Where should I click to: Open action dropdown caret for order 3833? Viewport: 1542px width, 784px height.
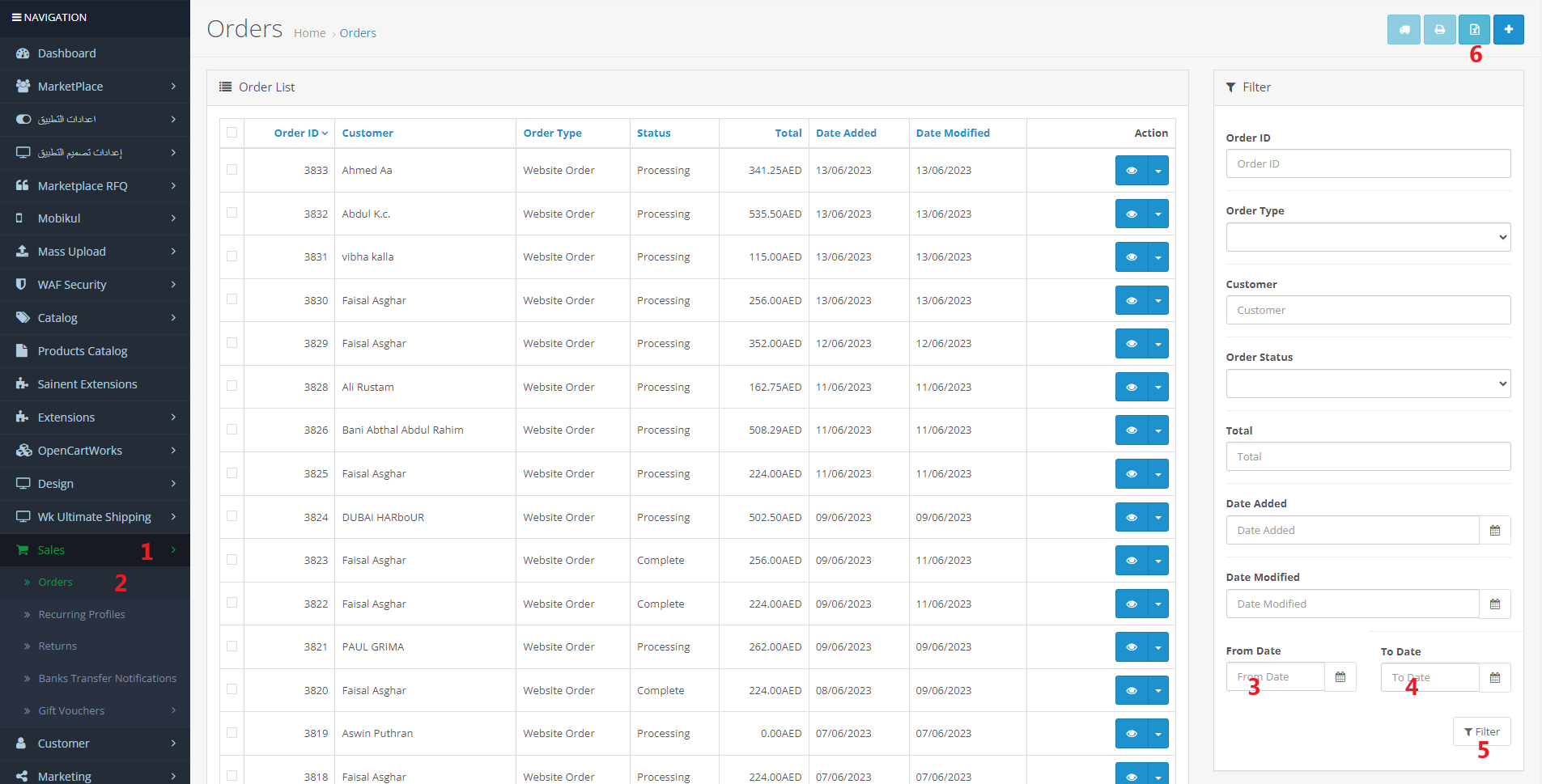tap(1158, 171)
